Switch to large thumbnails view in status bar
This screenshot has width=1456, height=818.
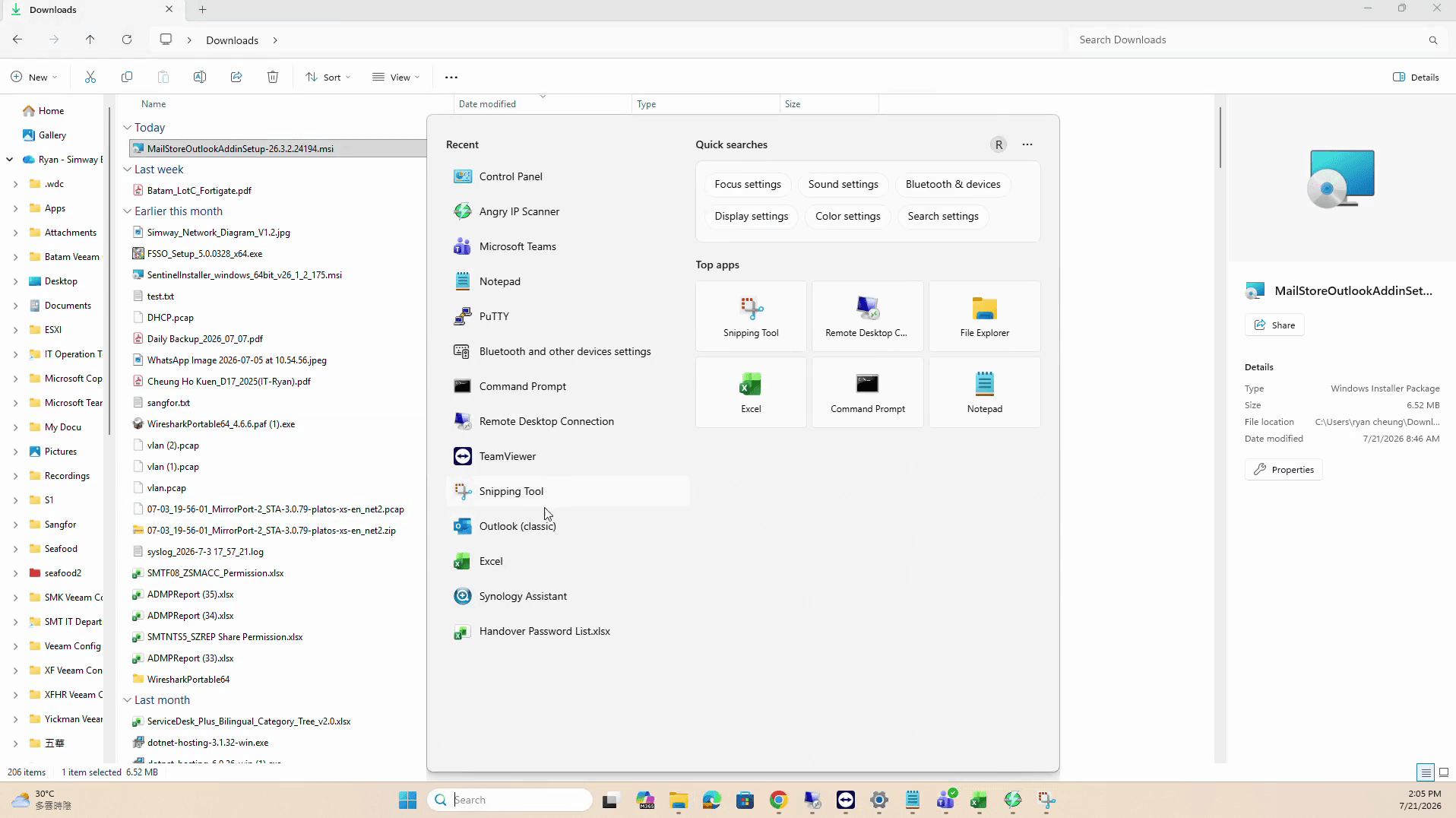click(1444, 772)
